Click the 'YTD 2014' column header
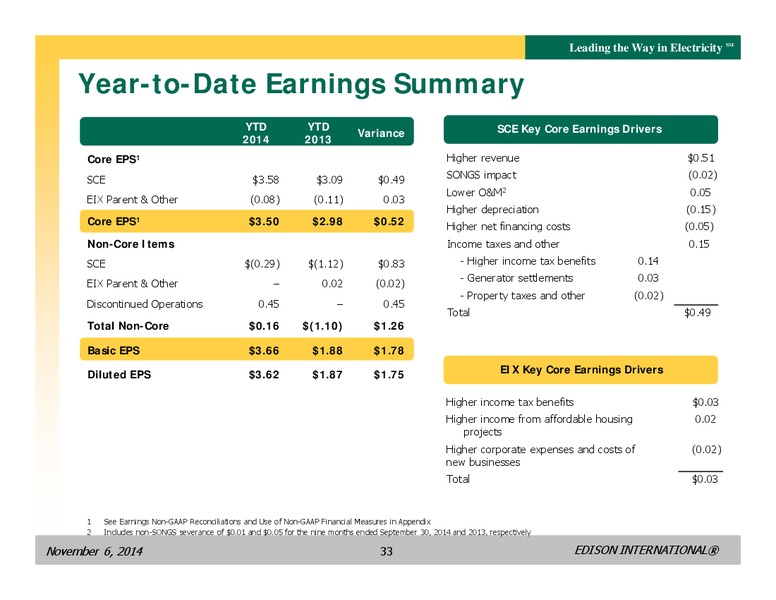Image resolution: width=776 pixels, height=600 pixels. point(256,133)
